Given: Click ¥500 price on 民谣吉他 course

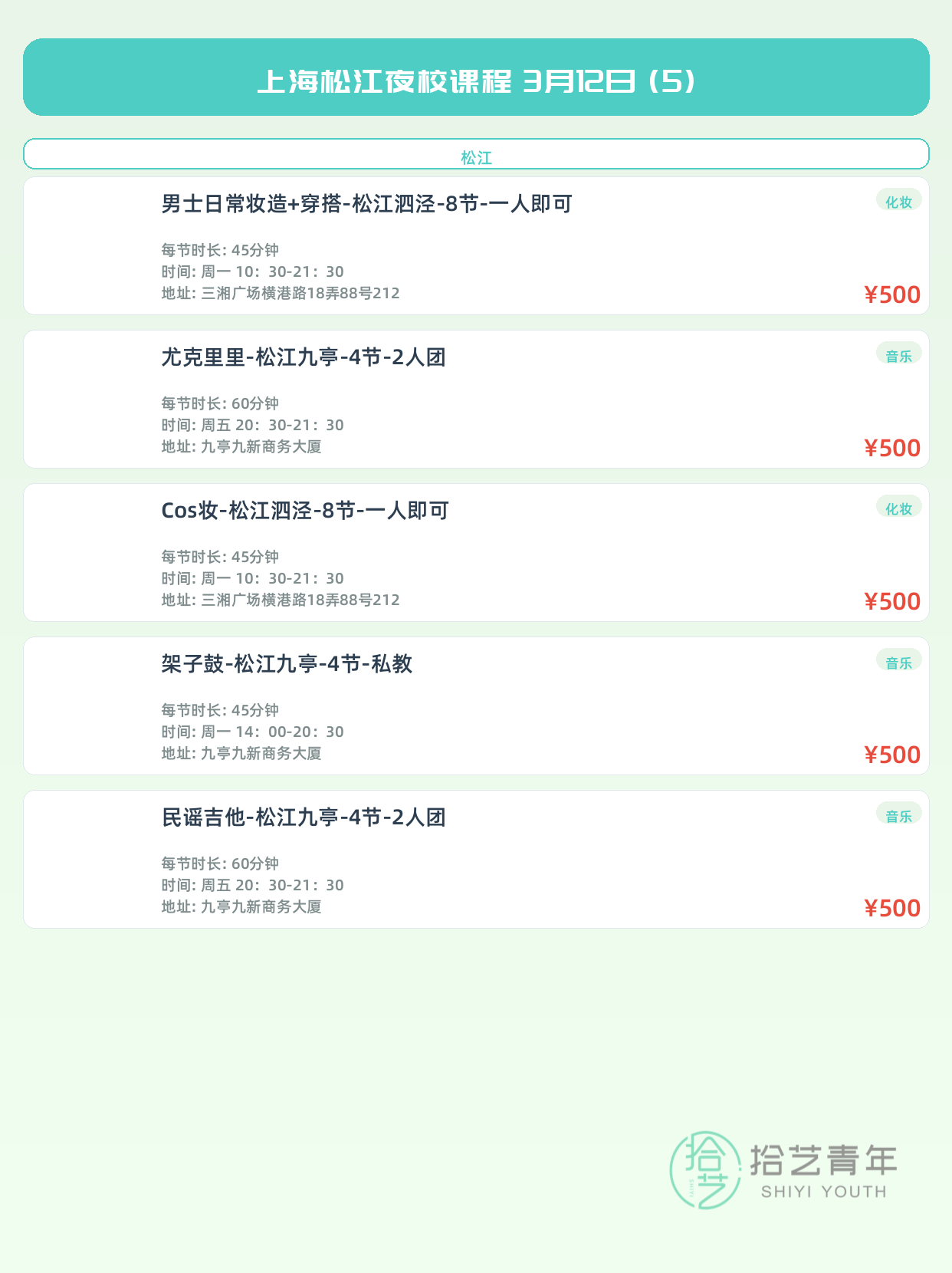Looking at the screenshot, I should 892,908.
